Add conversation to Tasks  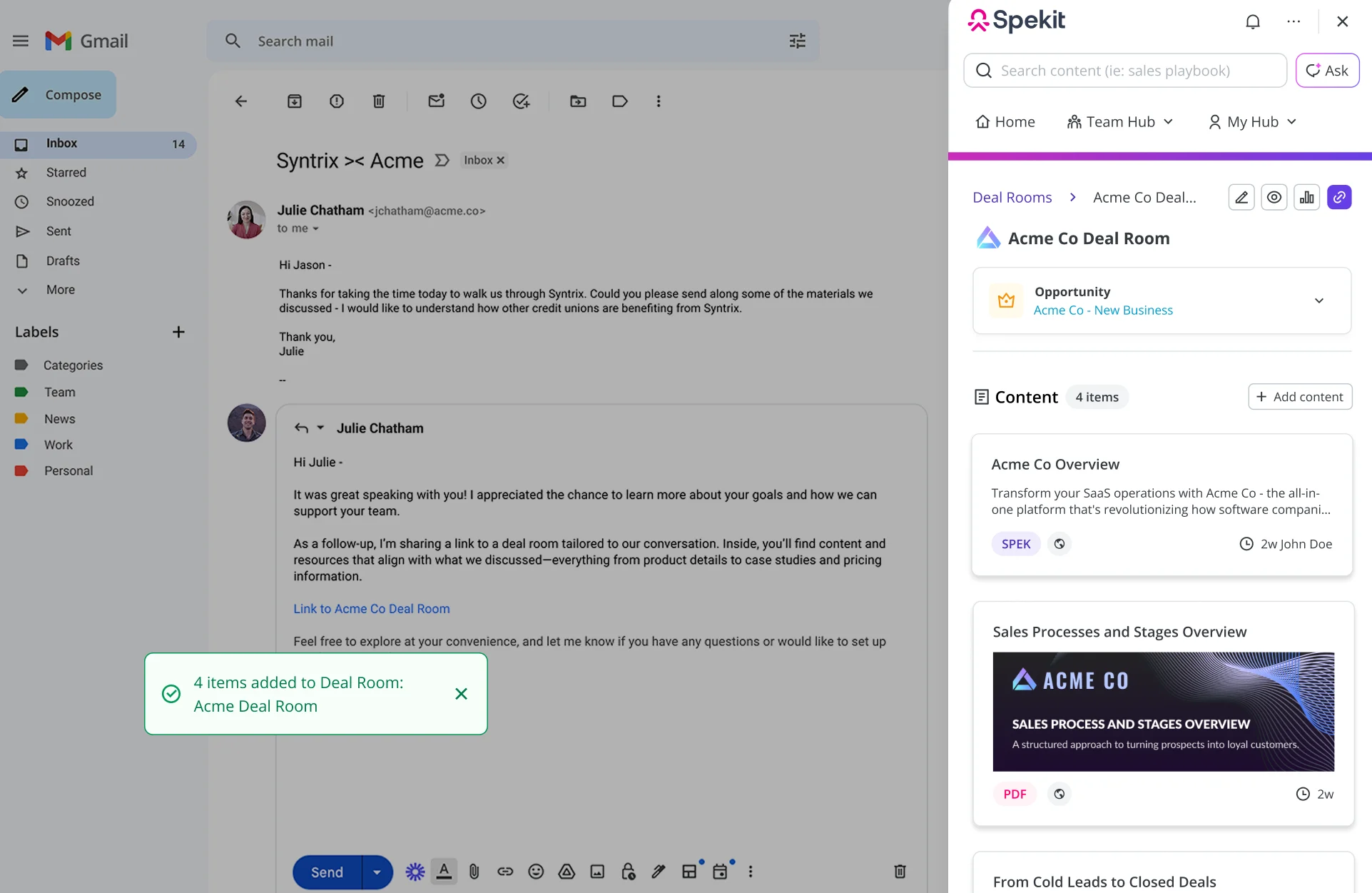521,101
